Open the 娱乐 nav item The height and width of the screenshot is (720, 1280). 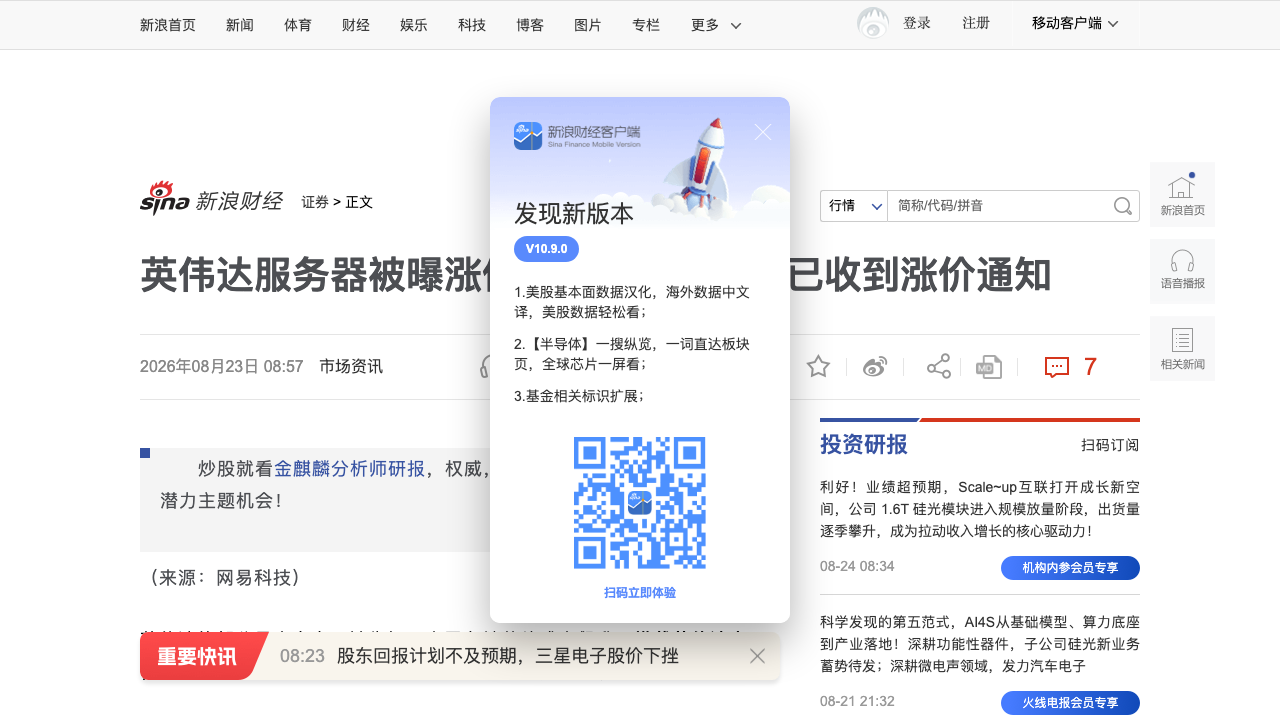(414, 25)
